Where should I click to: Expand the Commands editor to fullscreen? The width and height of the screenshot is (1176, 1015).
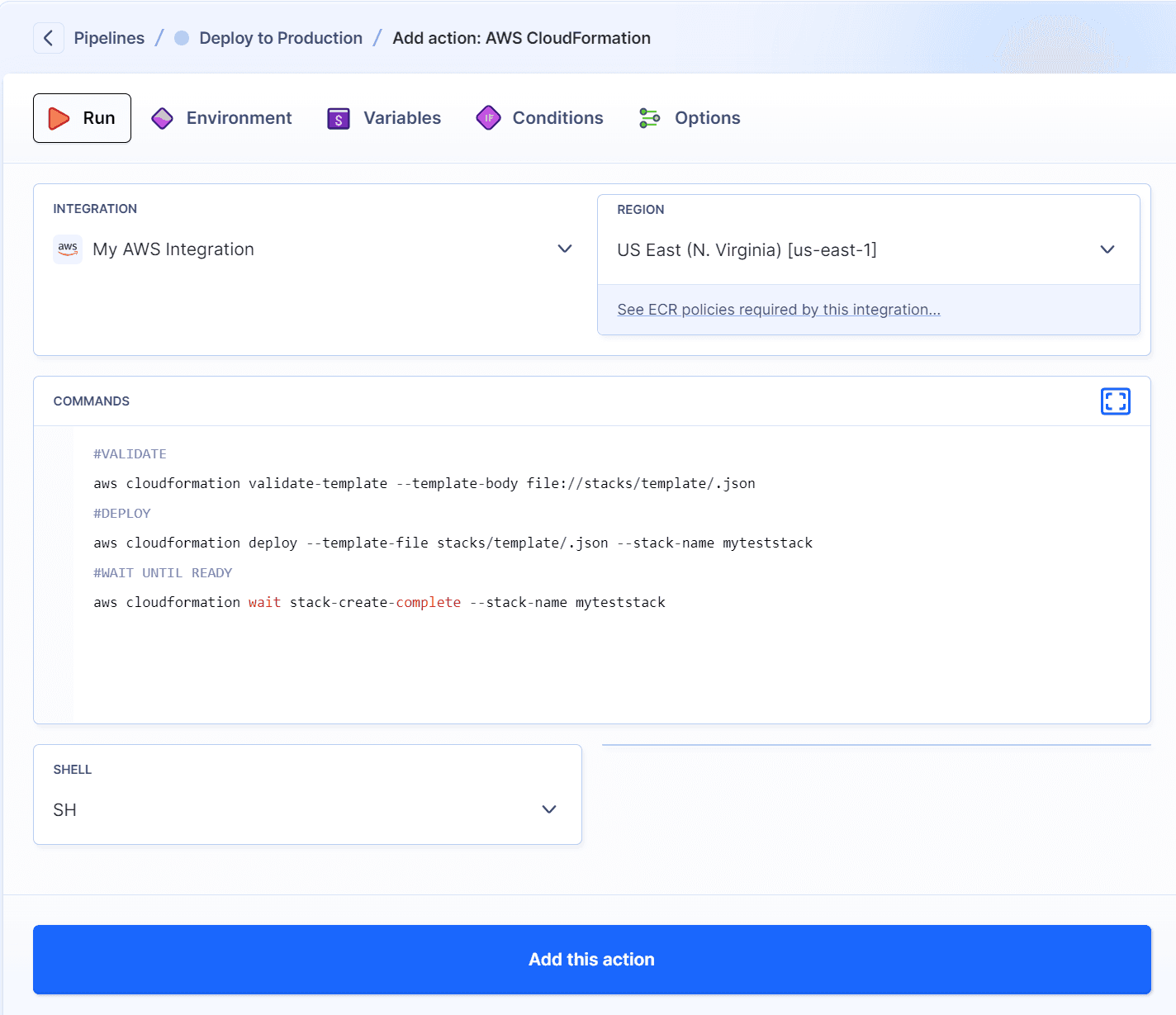[x=1116, y=401]
